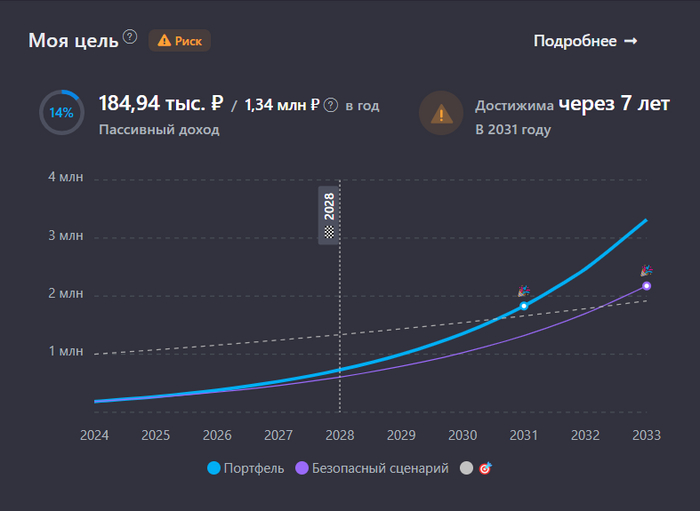Click the round warning icon near 'Достижима'
700x511 pixels.
[440, 113]
